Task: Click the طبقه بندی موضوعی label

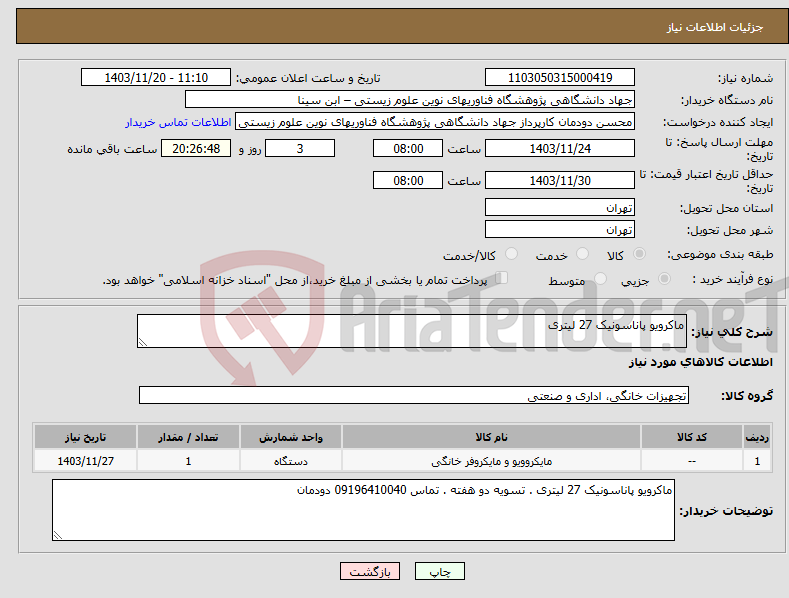Action: click(x=720, y=254)
